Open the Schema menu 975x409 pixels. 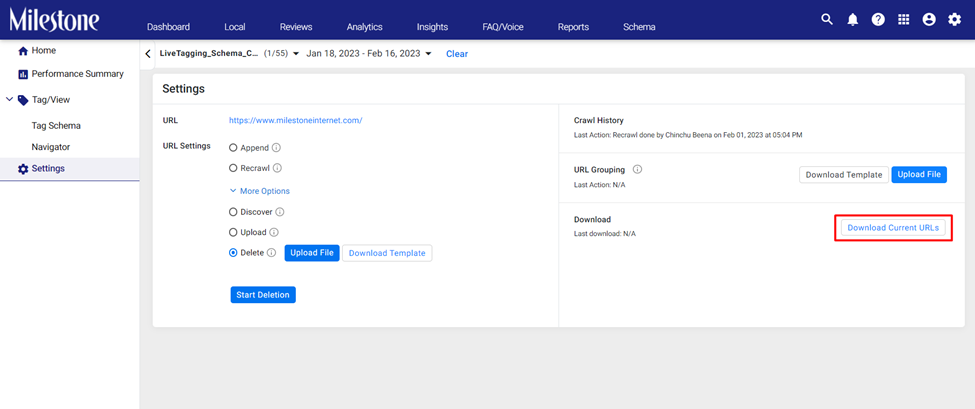(639, 27)
